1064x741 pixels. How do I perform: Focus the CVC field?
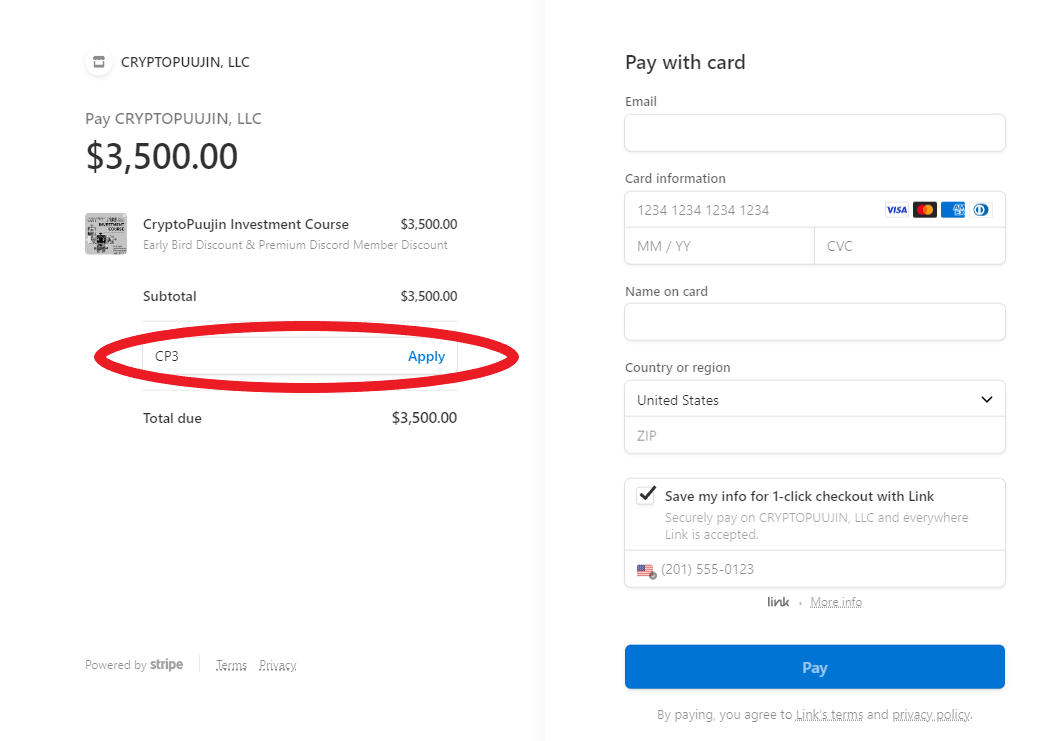tap(910, 246)
